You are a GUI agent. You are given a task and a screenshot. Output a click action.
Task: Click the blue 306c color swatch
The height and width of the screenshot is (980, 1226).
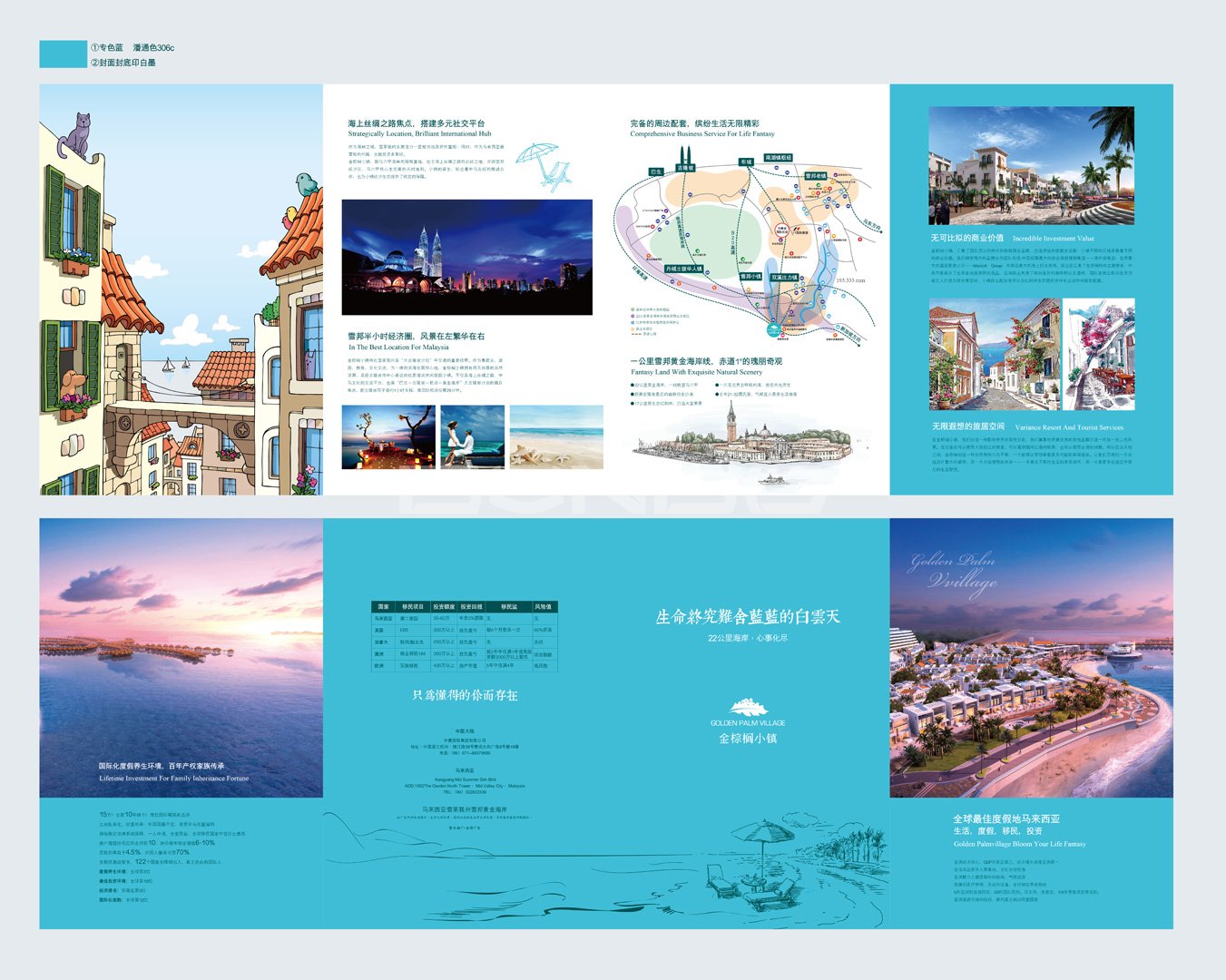click(x=63, y=54)
